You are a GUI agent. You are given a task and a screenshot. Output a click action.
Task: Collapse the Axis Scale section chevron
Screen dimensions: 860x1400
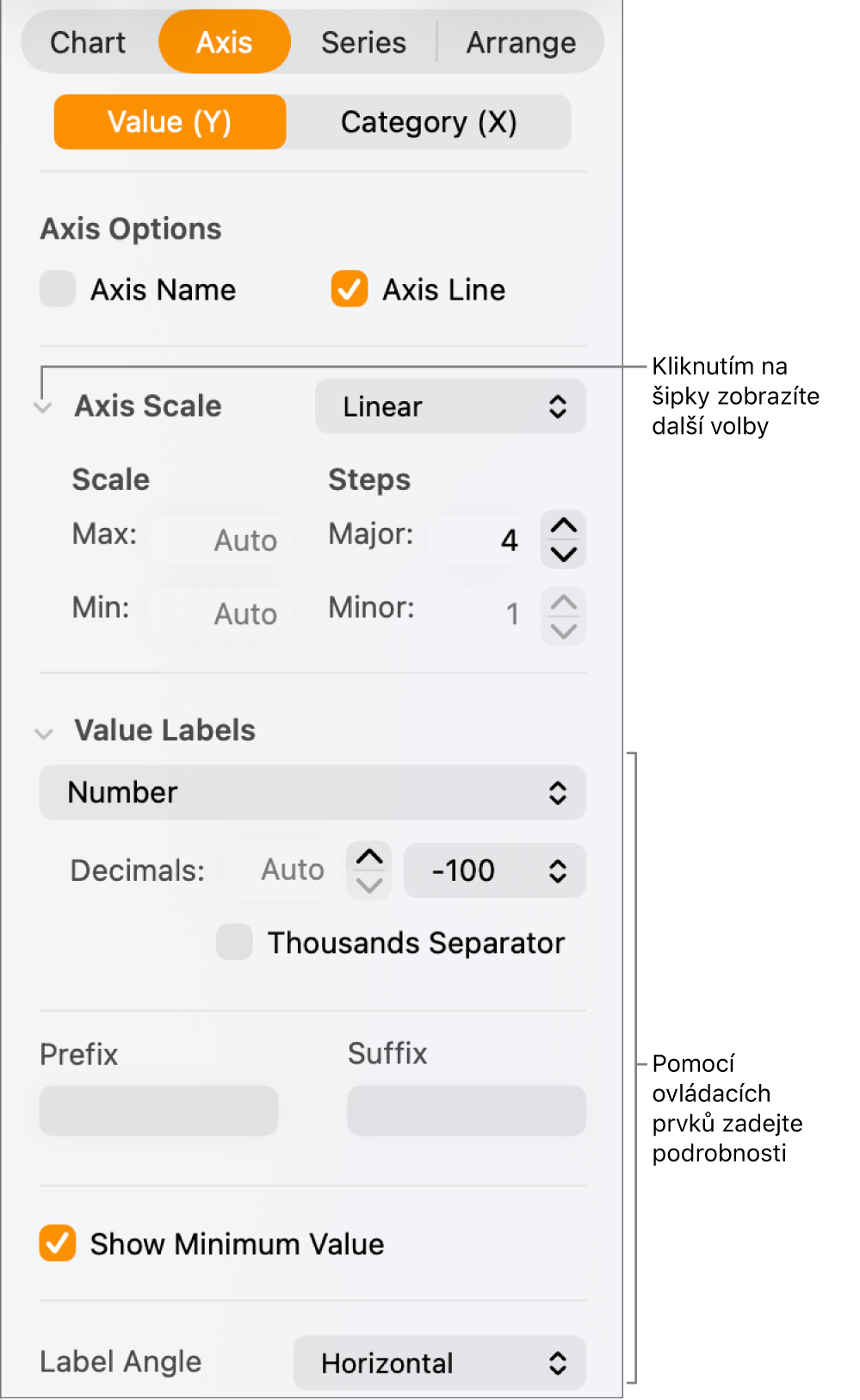(43, 407)
